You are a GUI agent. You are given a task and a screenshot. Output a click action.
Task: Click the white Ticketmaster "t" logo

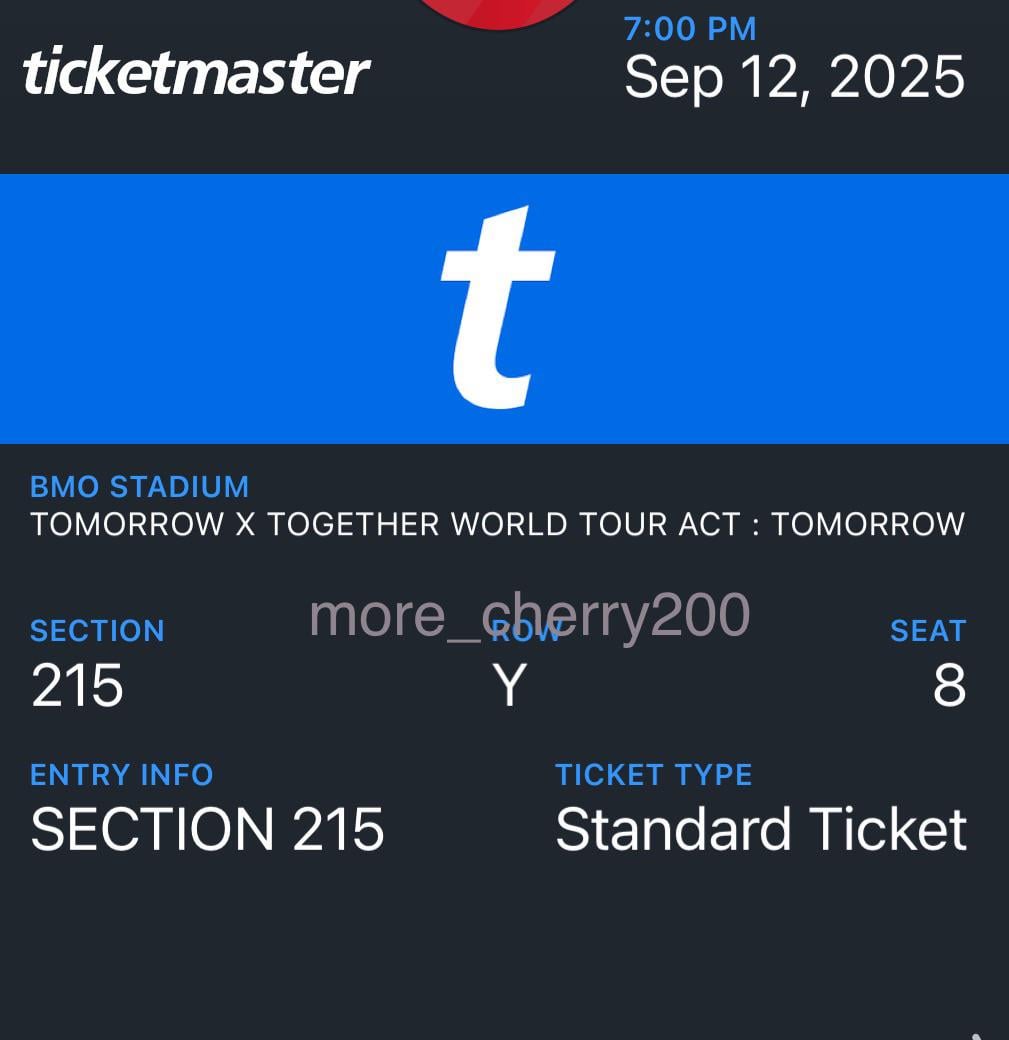click(497, 308)
